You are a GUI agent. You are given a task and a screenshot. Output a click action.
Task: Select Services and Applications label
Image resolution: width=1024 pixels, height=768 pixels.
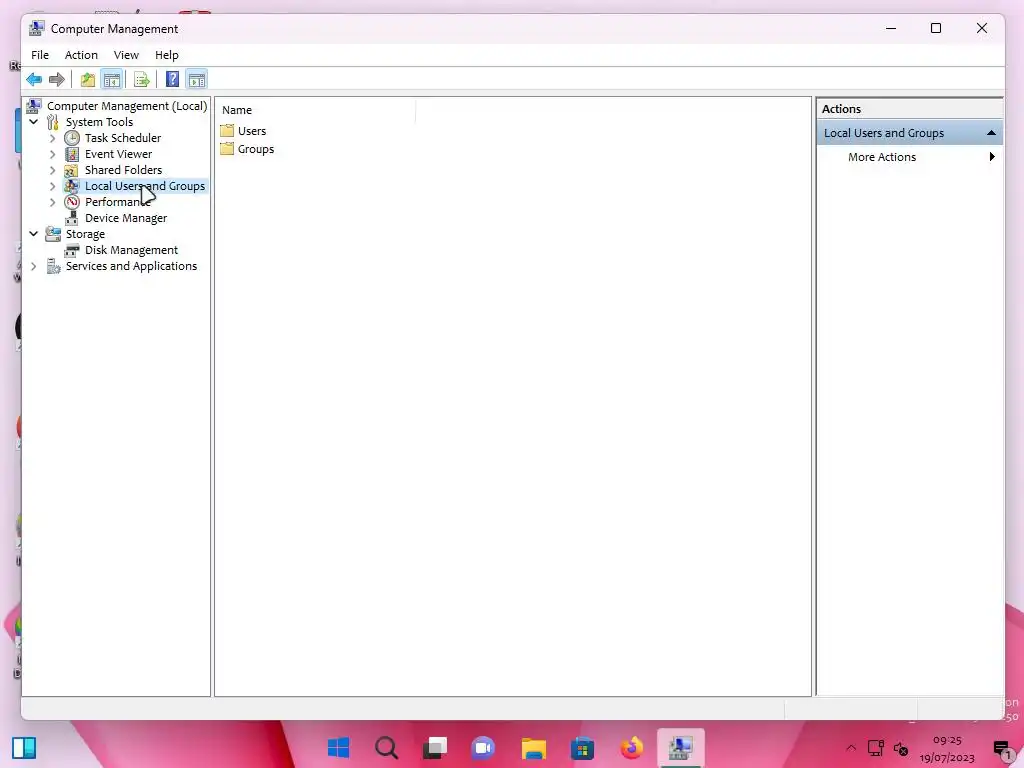coord(131,266)
